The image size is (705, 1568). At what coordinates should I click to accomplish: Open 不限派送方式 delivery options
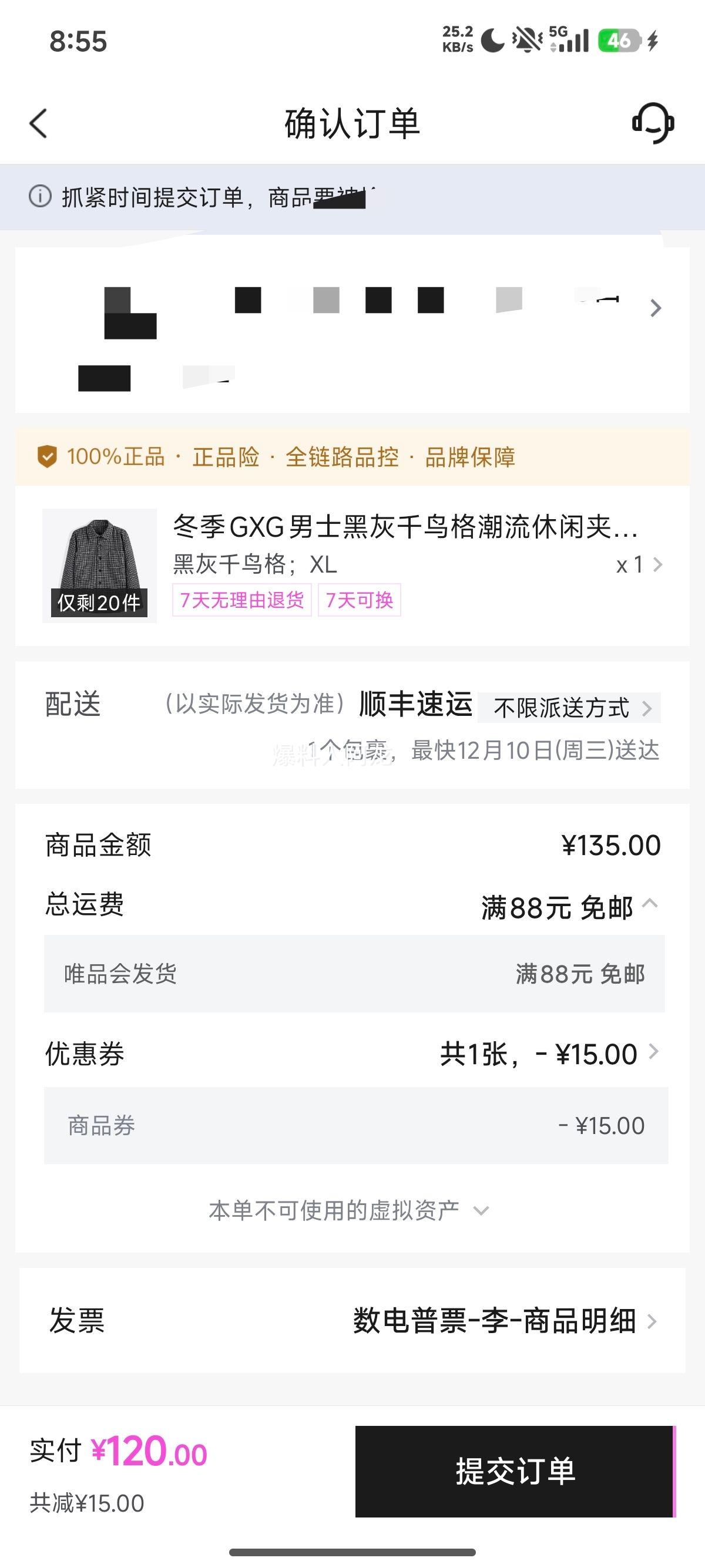coord(569,707)
